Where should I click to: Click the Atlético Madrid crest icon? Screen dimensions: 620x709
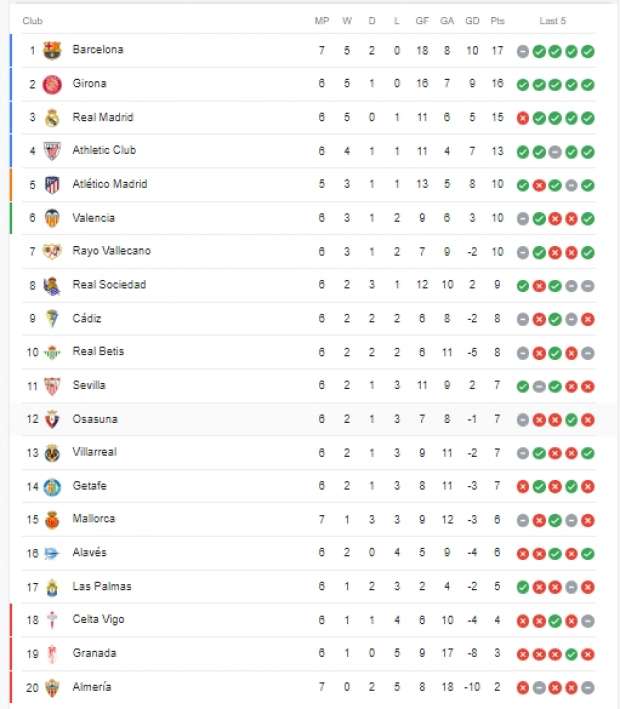click(x=52, y=185)
